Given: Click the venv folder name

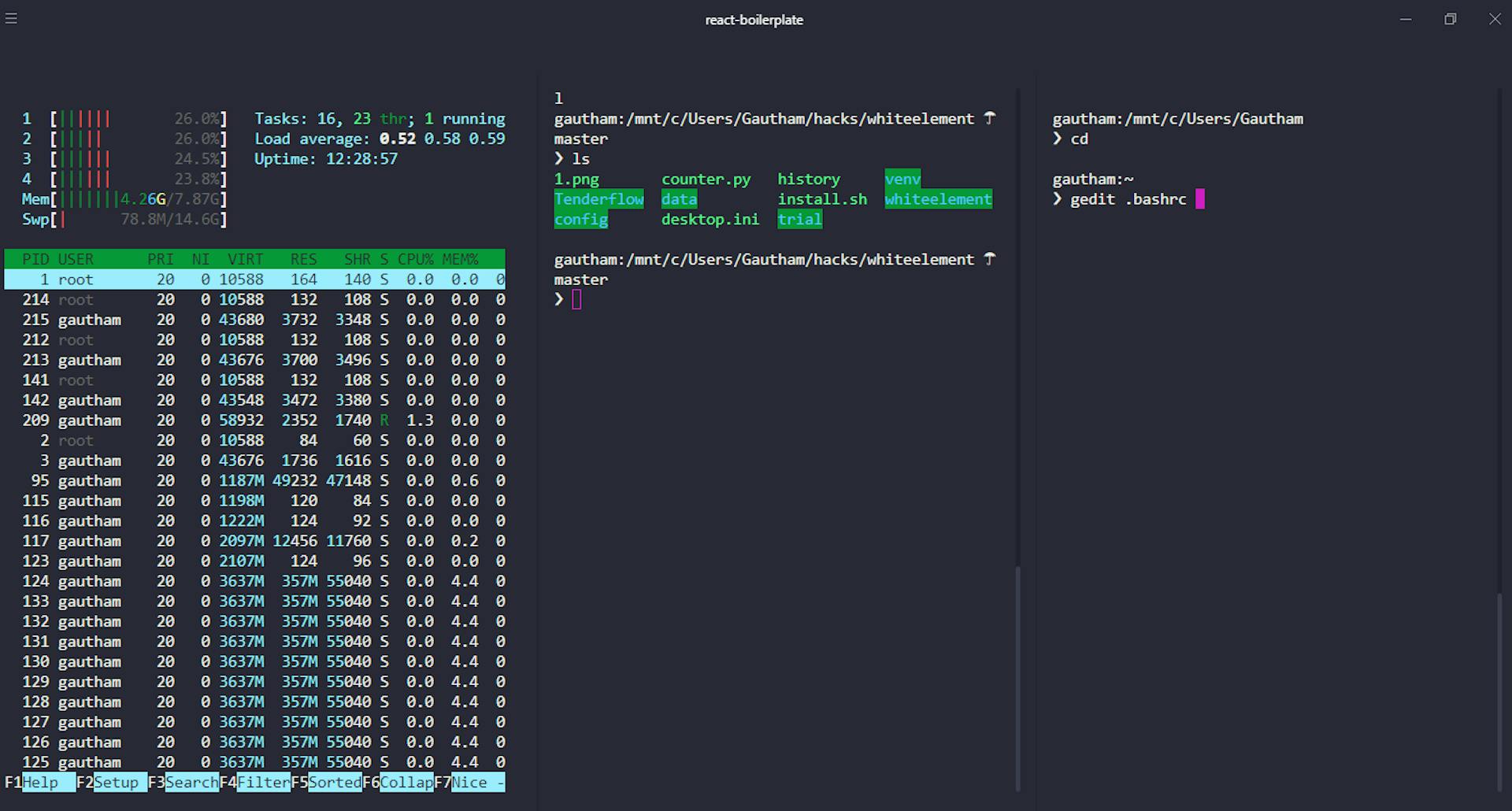Looking at the screenshot, I should [902, 179].
